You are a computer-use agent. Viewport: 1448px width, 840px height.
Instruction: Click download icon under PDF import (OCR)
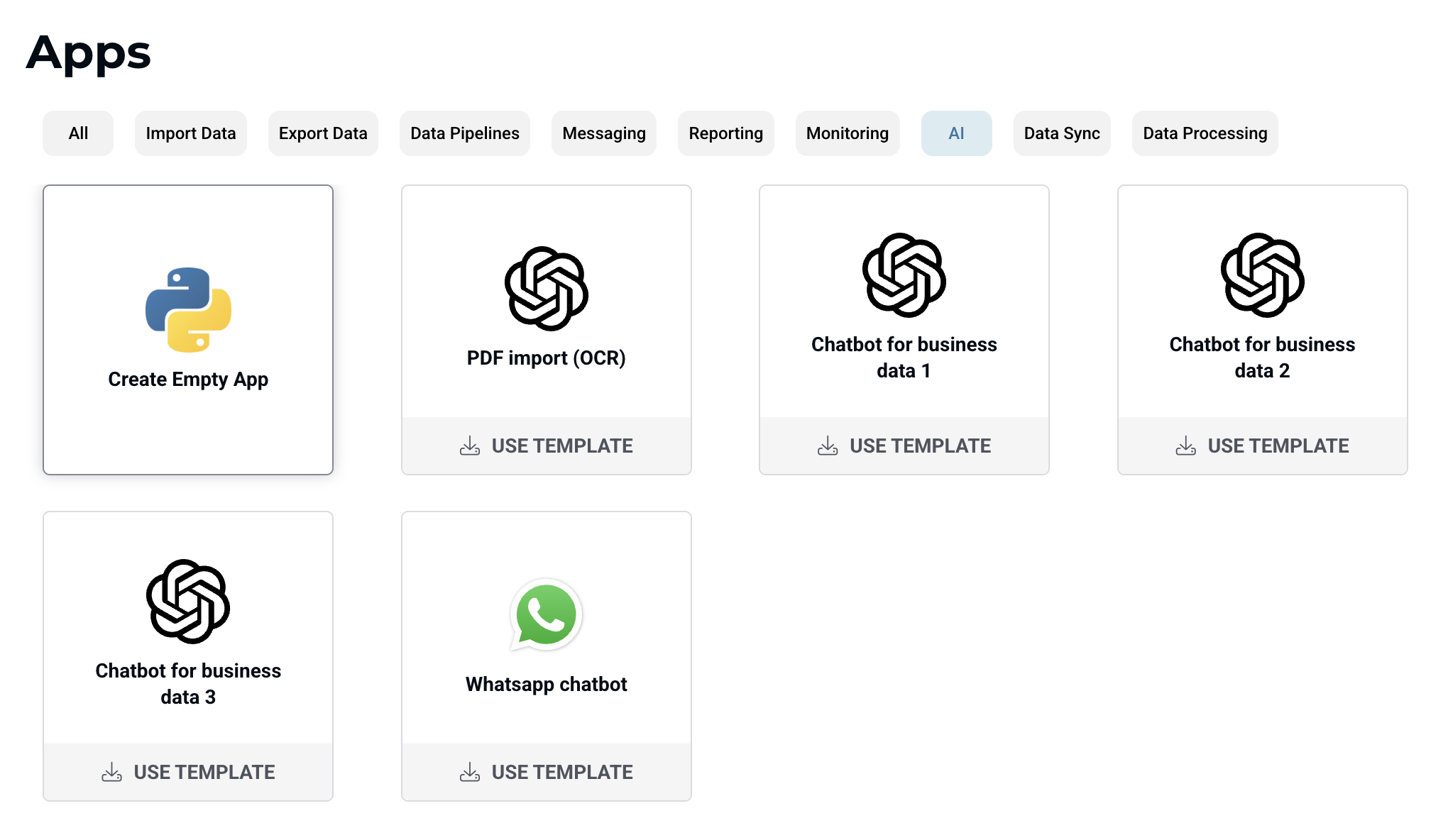point(470,446)
